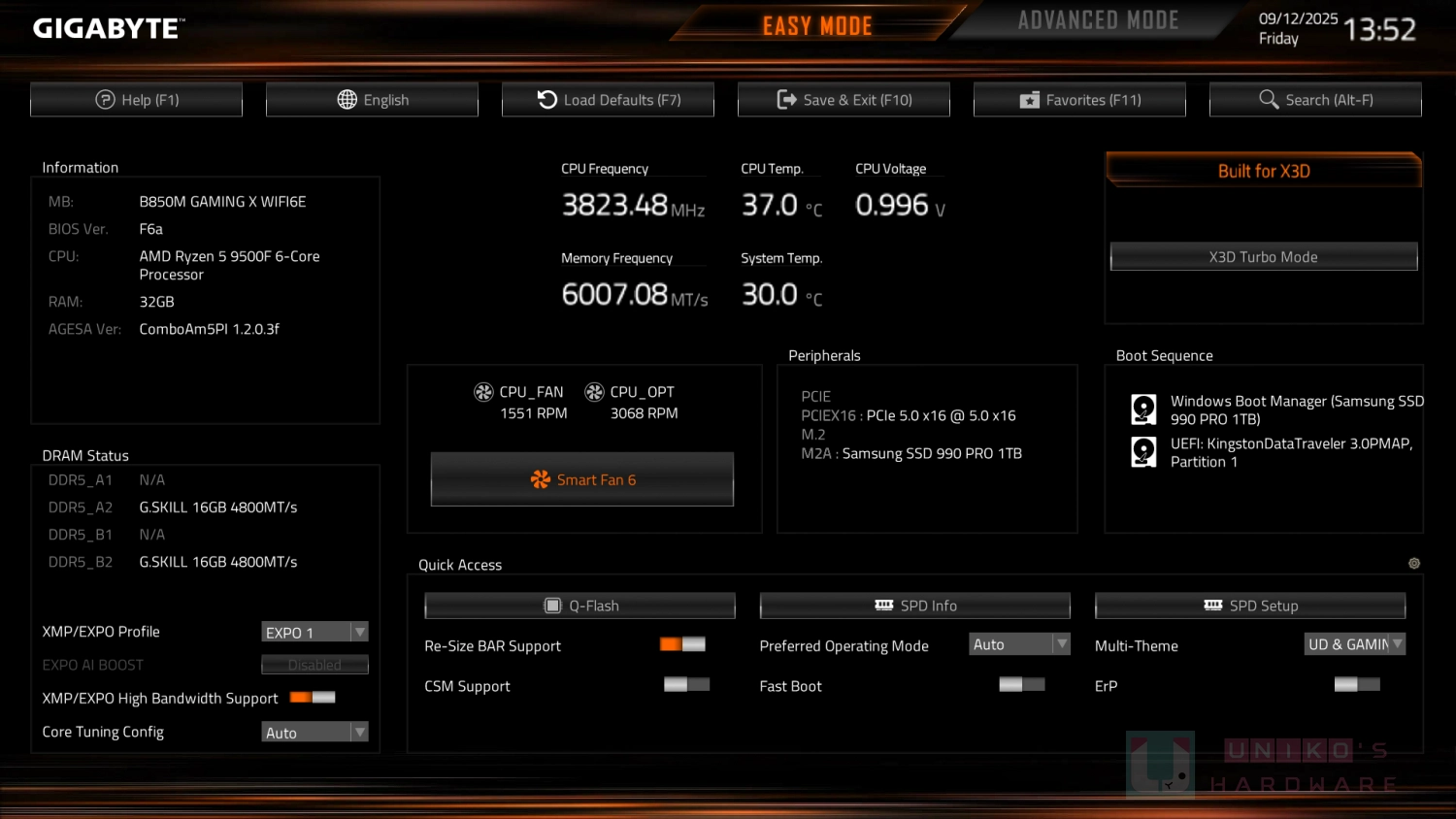Click the KingstonDataTraveler boot drive icon

click(x=1143, y=452)
